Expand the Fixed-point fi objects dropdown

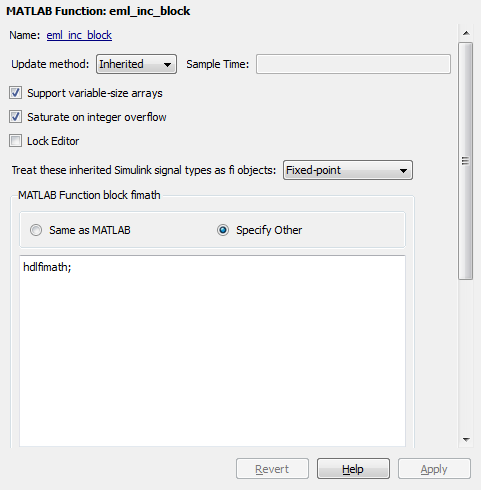tap(348, 170)
